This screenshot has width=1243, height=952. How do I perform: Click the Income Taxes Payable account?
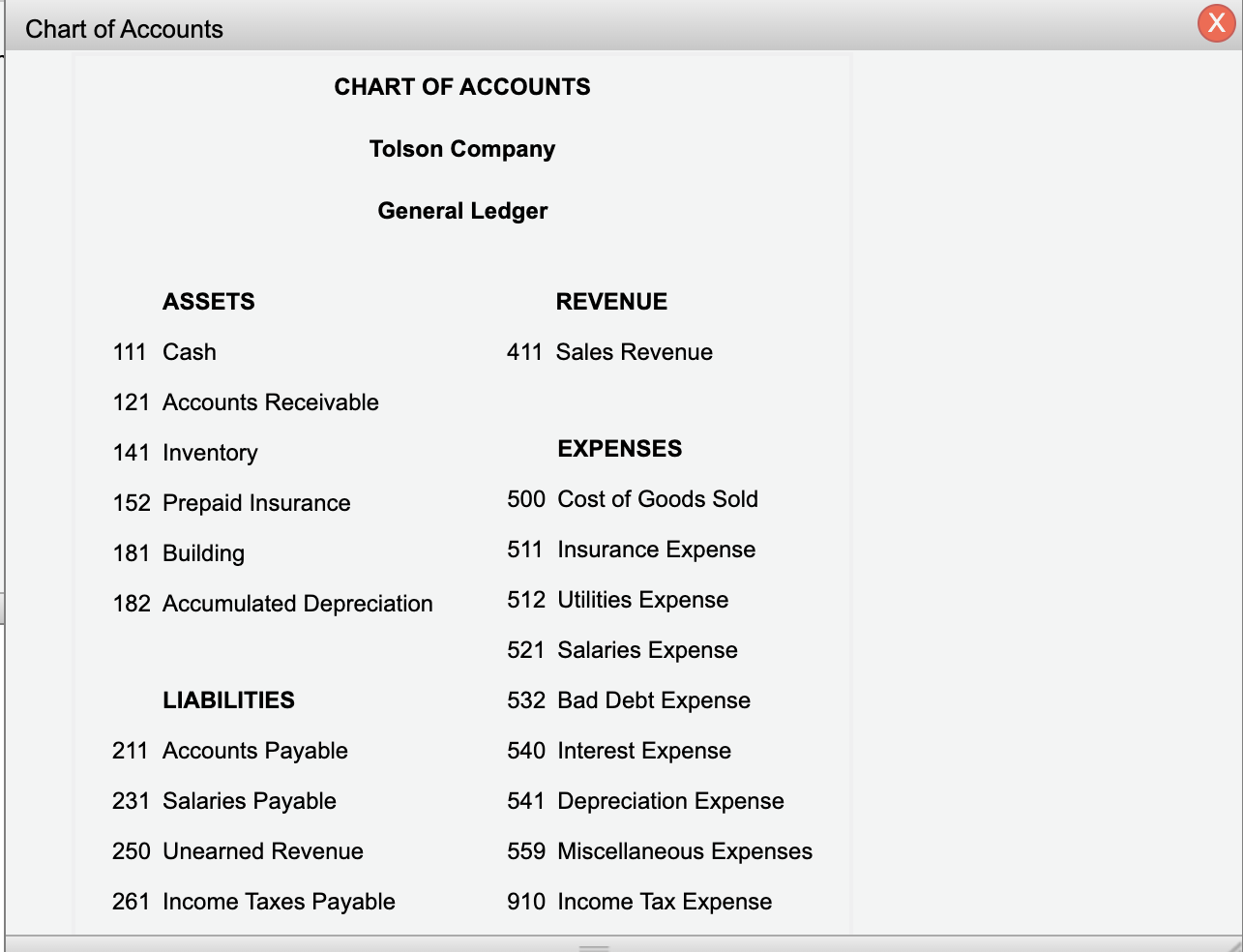[x=253, y=902]
